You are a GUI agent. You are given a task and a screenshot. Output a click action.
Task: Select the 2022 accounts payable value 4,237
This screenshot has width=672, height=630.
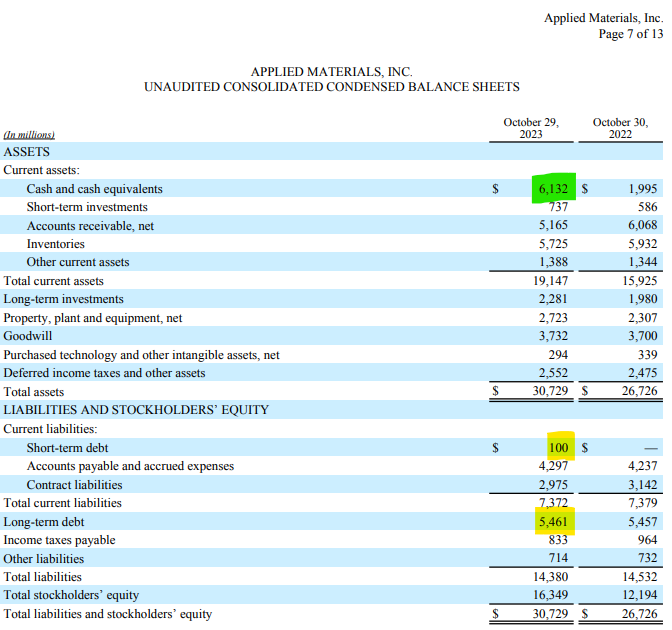pos(642,466)
